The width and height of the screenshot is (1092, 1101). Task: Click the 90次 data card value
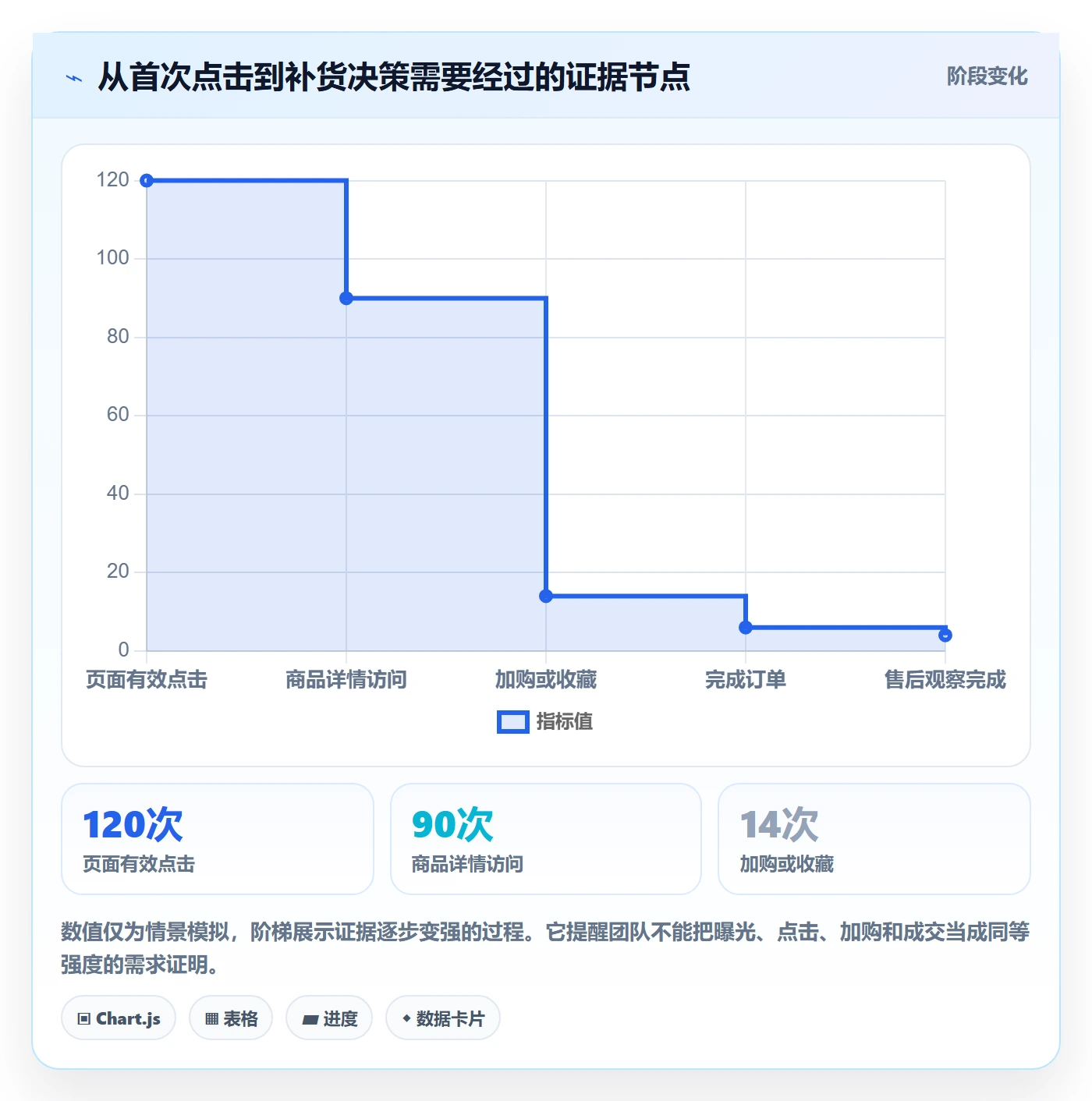(452, 825)
